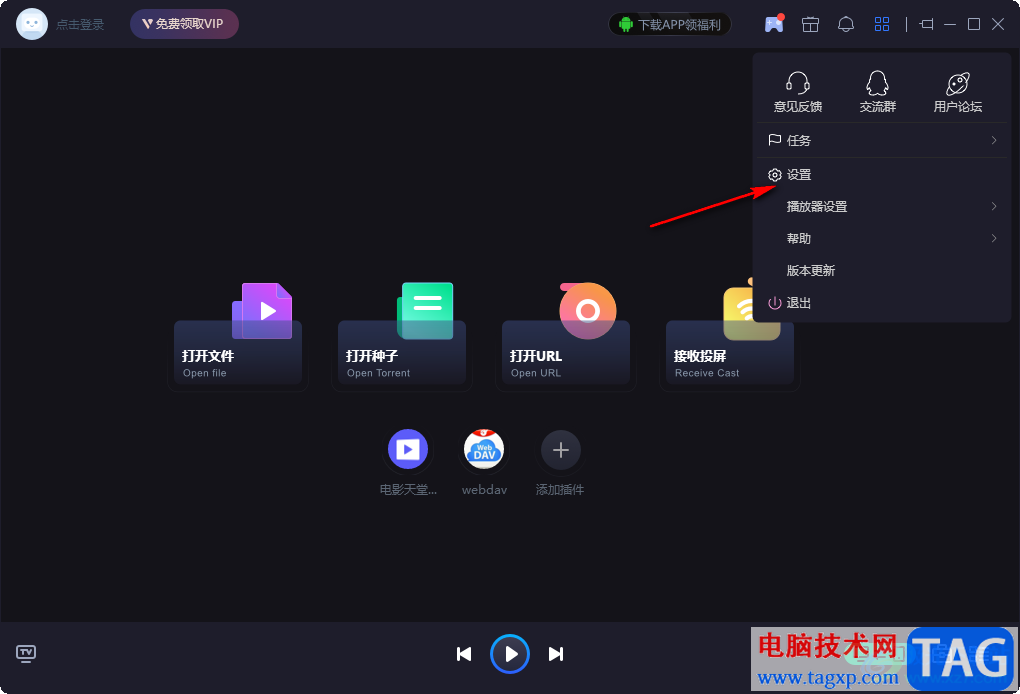Expand the 播放器设置 submenu chevron
This screenshot has width=1020, height=694.
click(994, 206)
